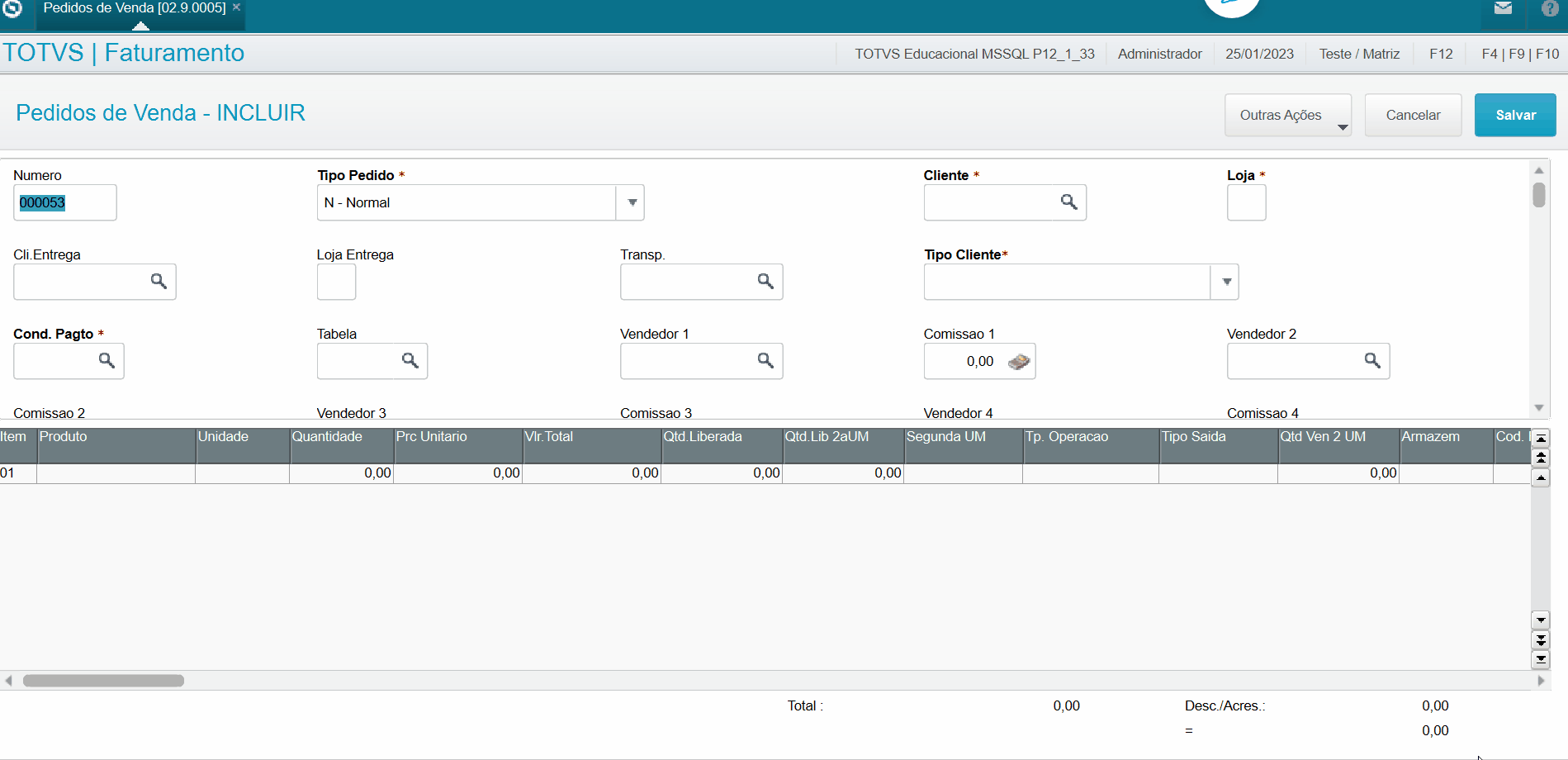The image size is (1568, 760).
Task: Click Teste / Matriz branch item
Action: 1359,54
